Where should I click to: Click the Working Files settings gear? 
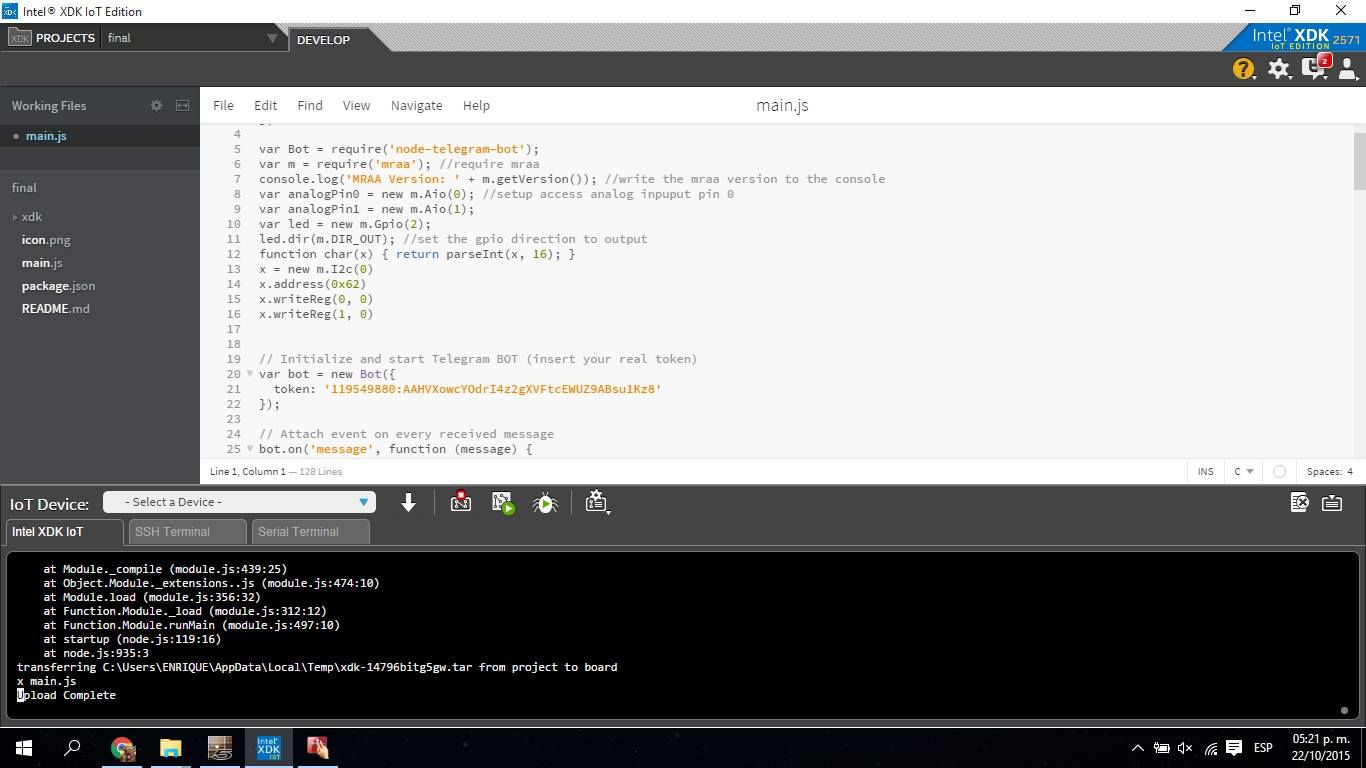pos(156,105)
